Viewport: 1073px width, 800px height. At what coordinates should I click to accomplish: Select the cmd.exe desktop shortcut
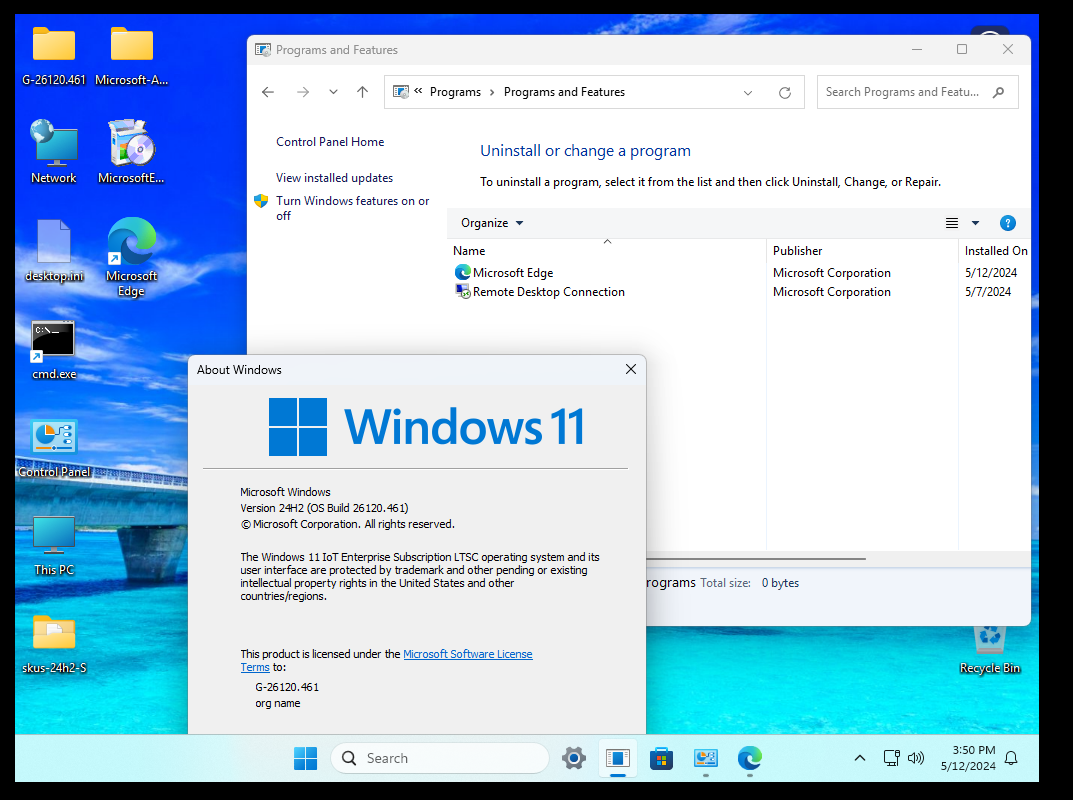coord(53,350)
